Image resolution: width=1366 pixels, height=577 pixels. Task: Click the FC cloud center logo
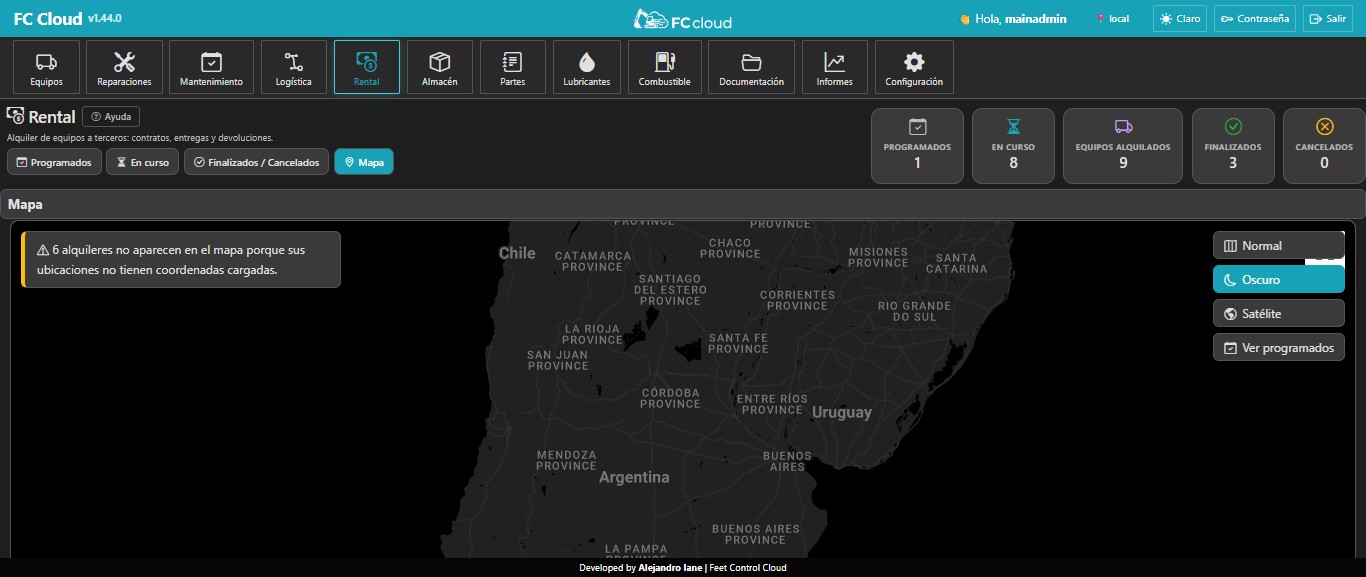(683, 19)
